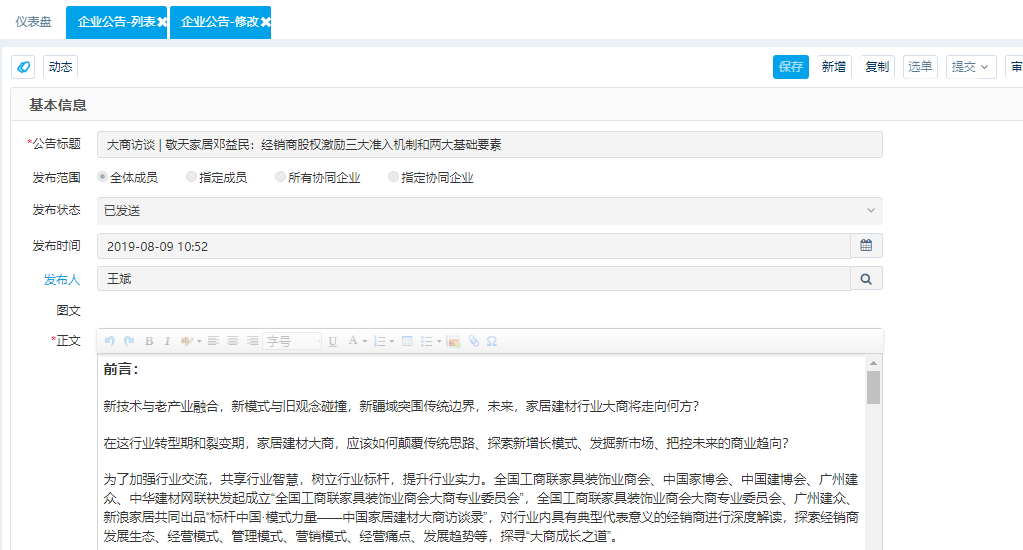This screenshot has height=550, width=1023.
Task: Insert attachment with paperclip icon
Action: coord(474,341)
